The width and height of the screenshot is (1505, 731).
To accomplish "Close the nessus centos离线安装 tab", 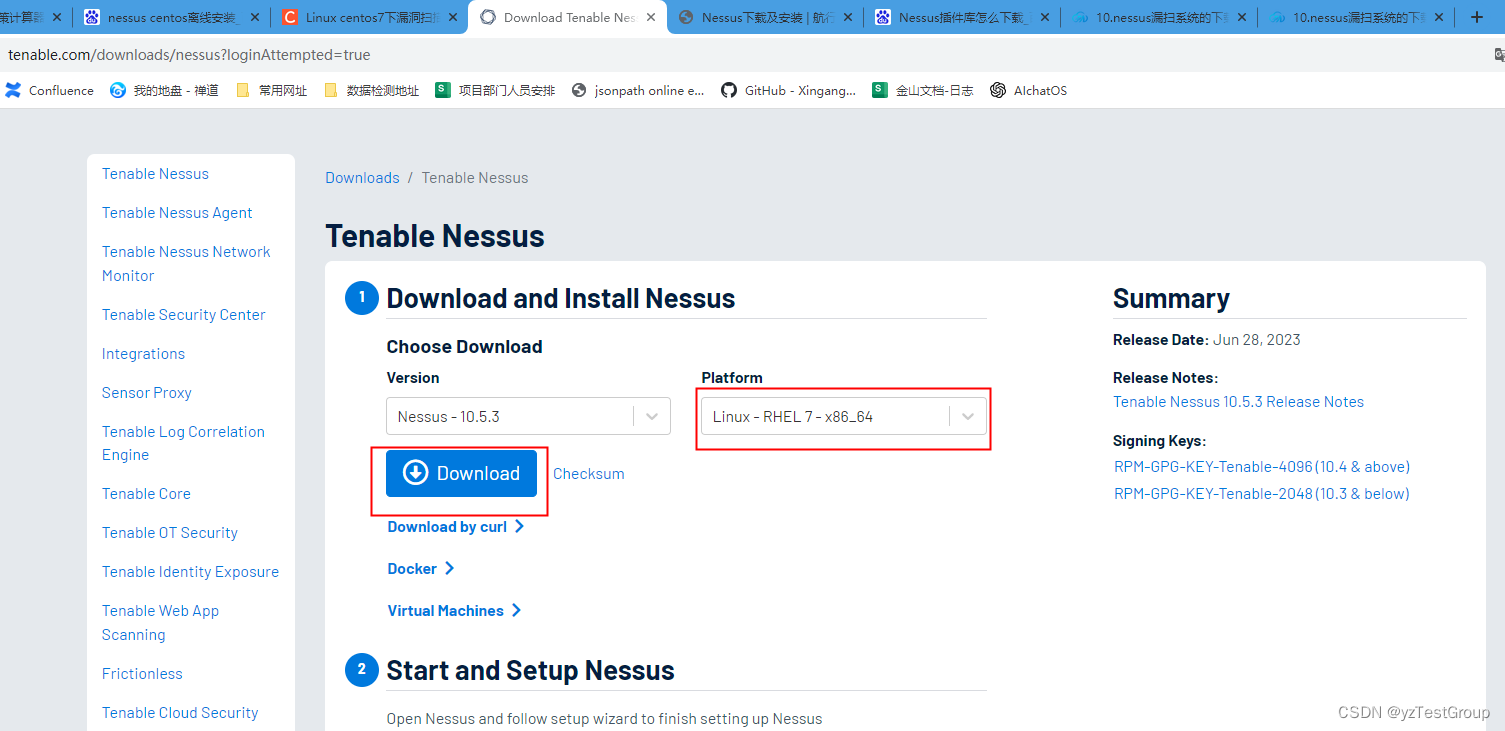I will point(255,17).
